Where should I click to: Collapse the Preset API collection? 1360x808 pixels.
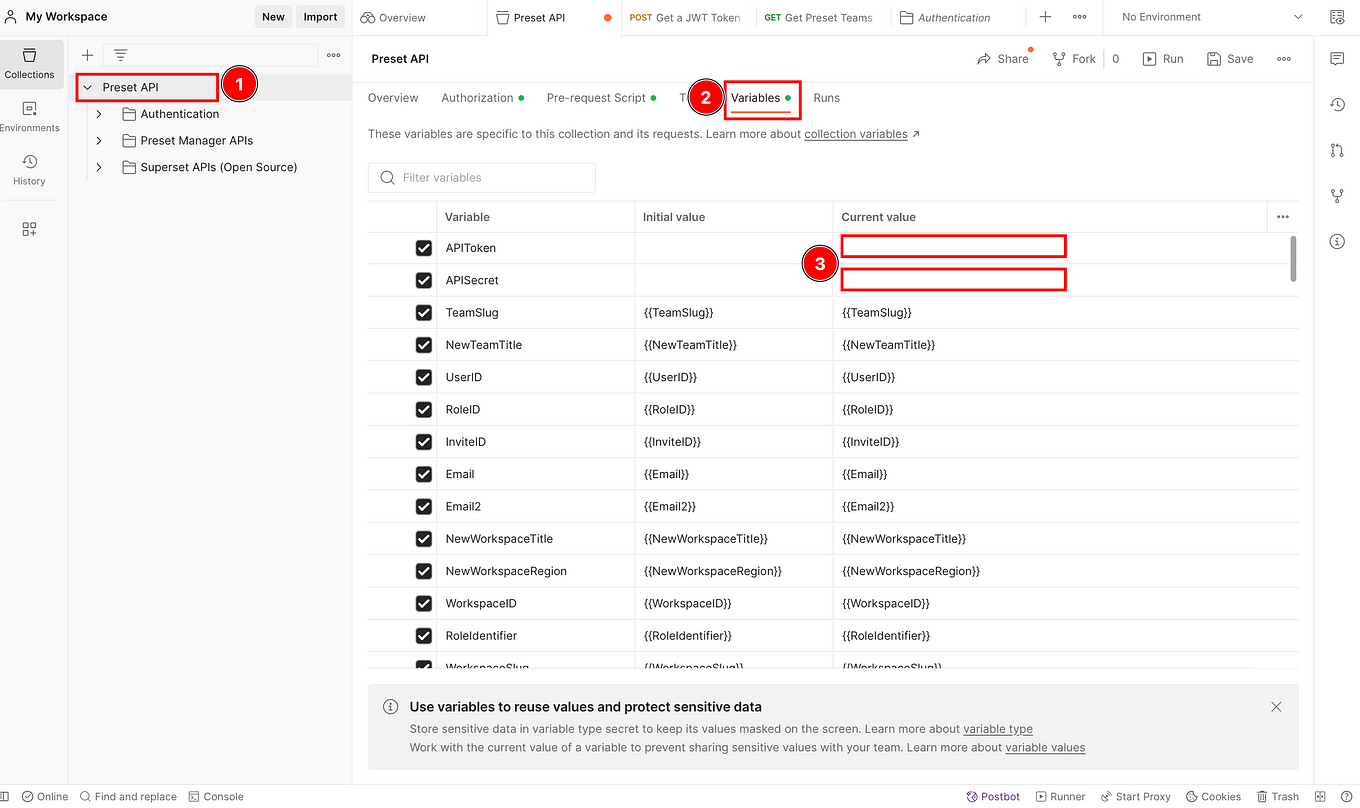point(87,87)
